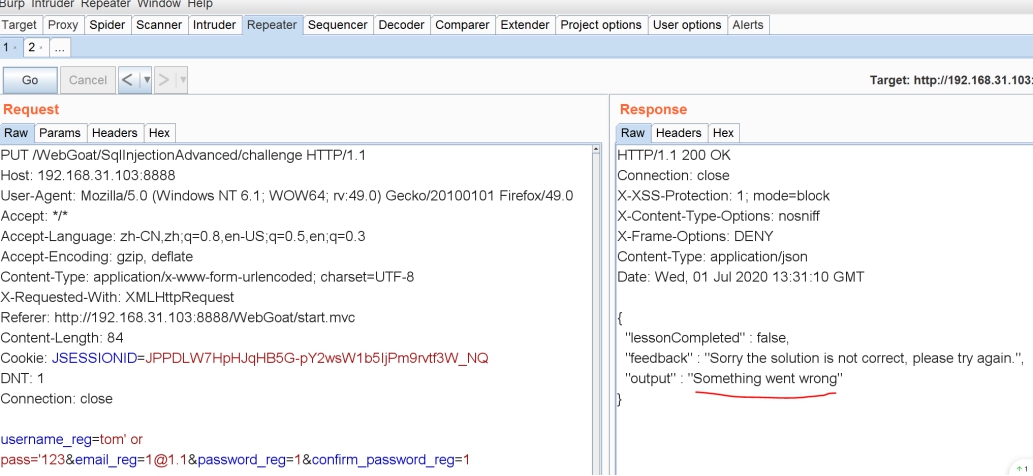Switch to the Proxy tab
Screen dimensions: 1033x476
coord(63,25)
